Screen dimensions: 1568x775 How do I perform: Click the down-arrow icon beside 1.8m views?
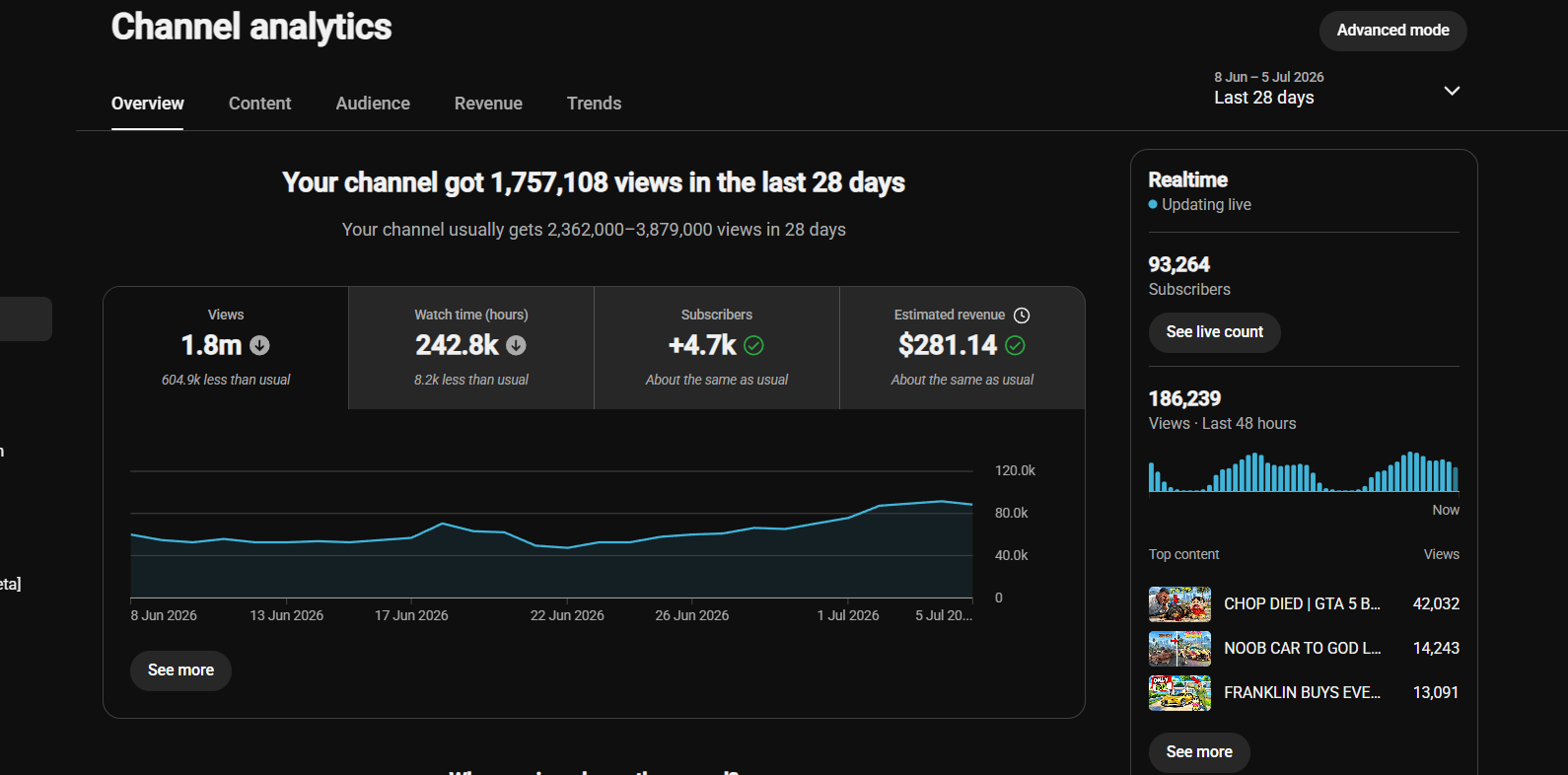click(x=259, y=345)
